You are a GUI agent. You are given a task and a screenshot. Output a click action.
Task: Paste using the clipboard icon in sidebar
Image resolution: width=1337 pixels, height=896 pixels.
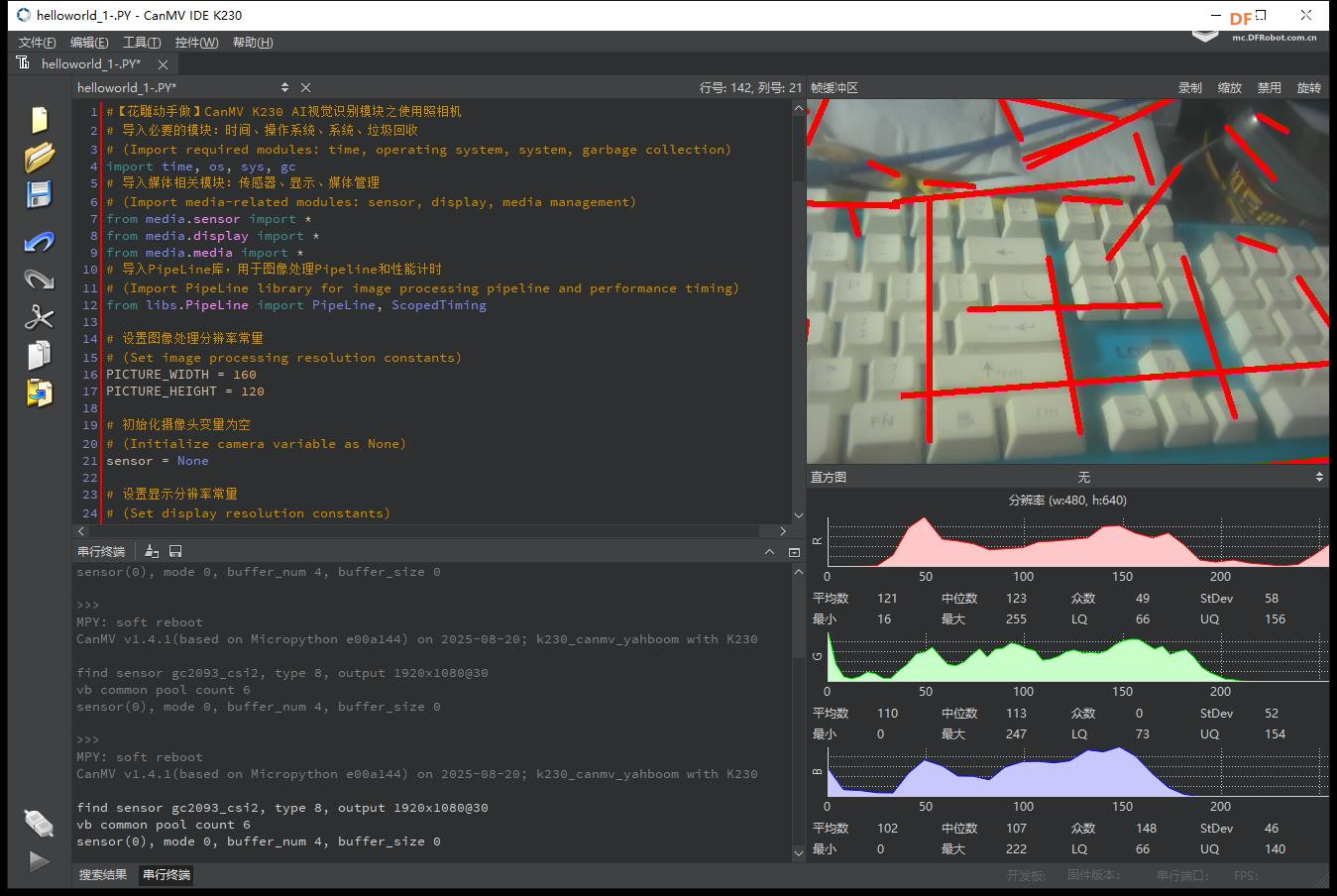coord(39,393)
